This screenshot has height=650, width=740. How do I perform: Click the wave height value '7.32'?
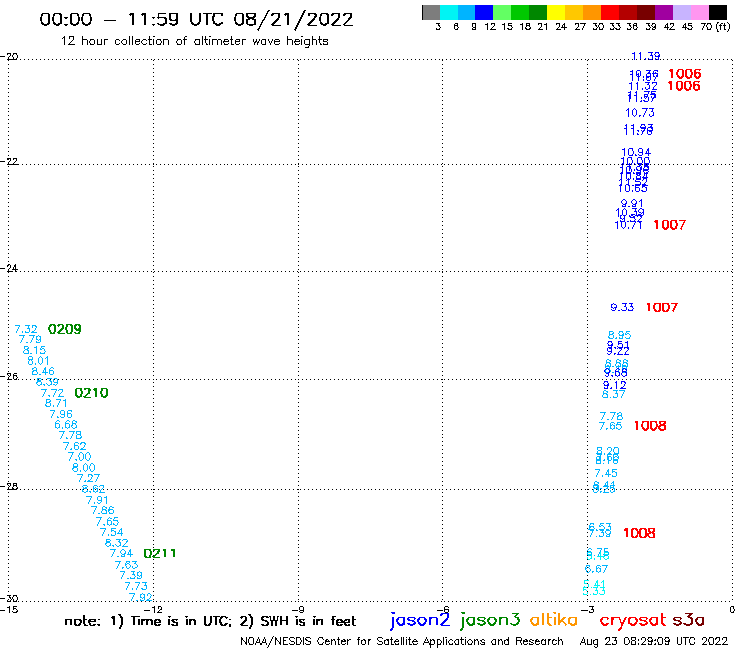click(x=26, y=329)
